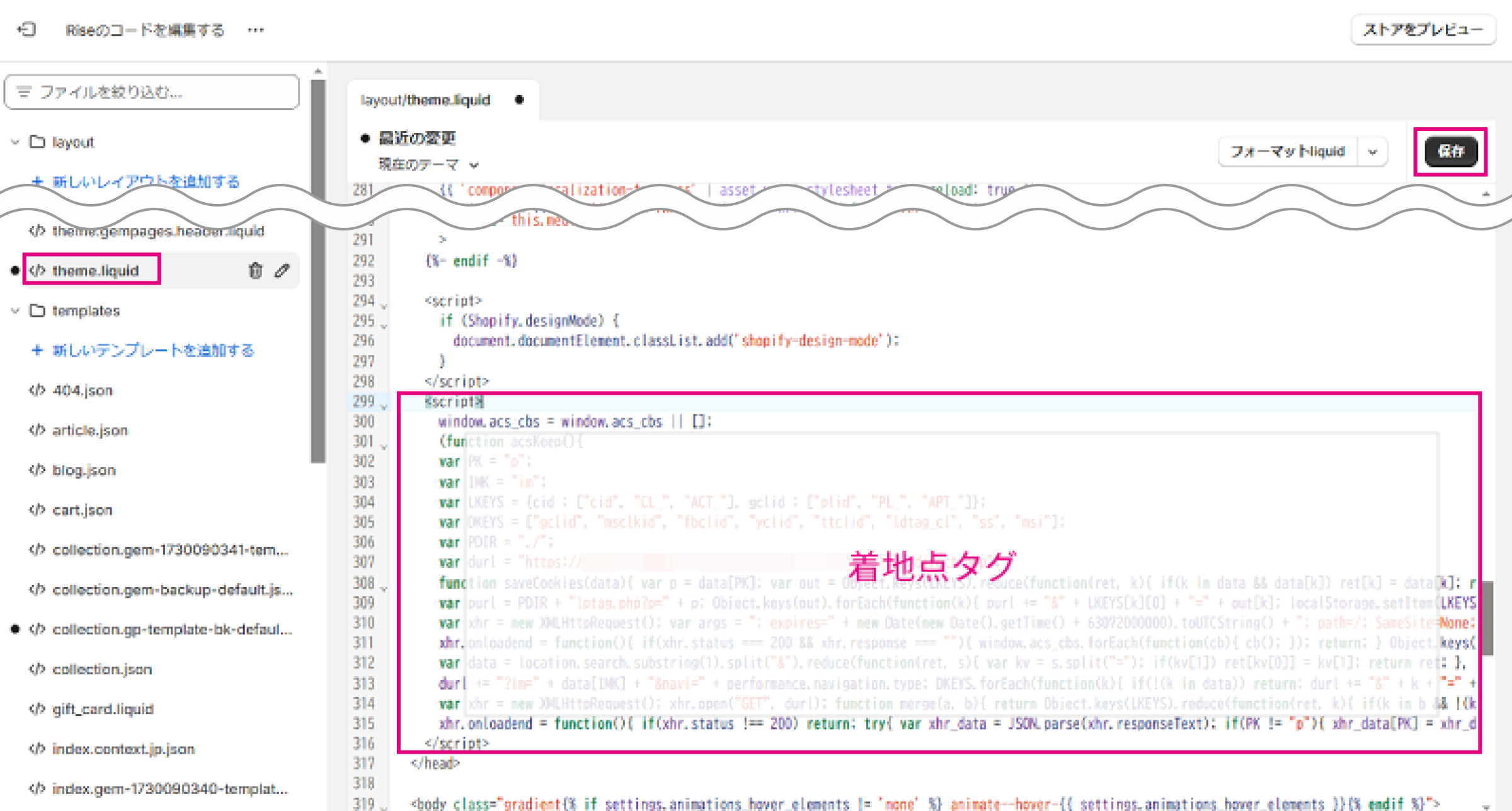Click code icon beside cart.json

(x=37, y=510)
